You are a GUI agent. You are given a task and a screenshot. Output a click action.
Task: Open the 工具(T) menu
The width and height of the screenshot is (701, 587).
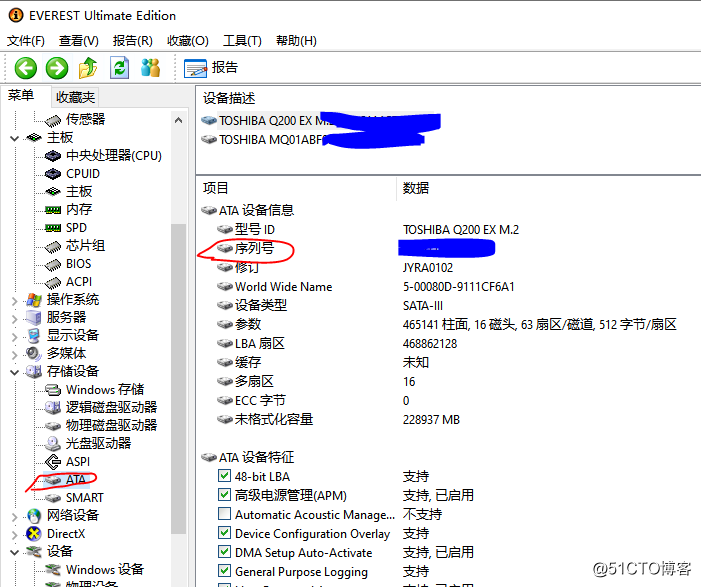242,41
